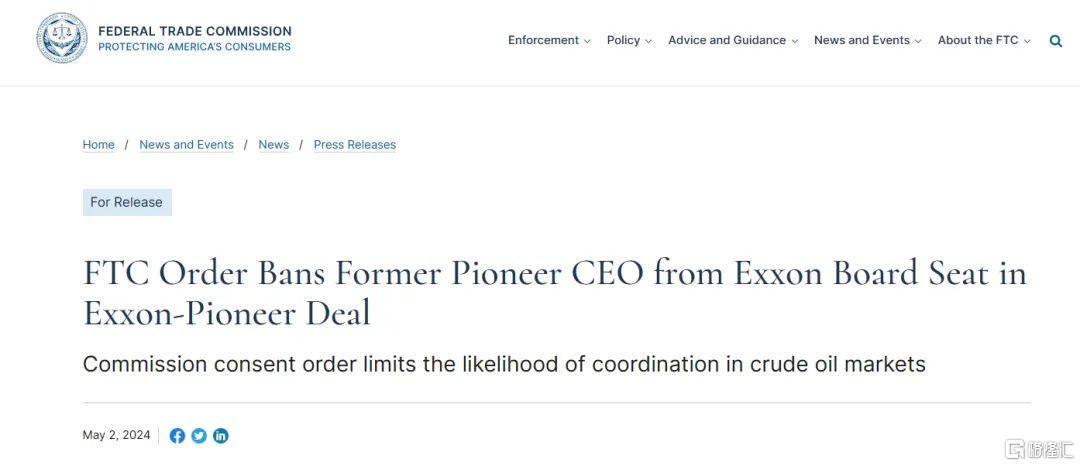Viewport: 1080px width, 466px height.
Task: Click the For Release tag
Action: click(x=127, y=202)
